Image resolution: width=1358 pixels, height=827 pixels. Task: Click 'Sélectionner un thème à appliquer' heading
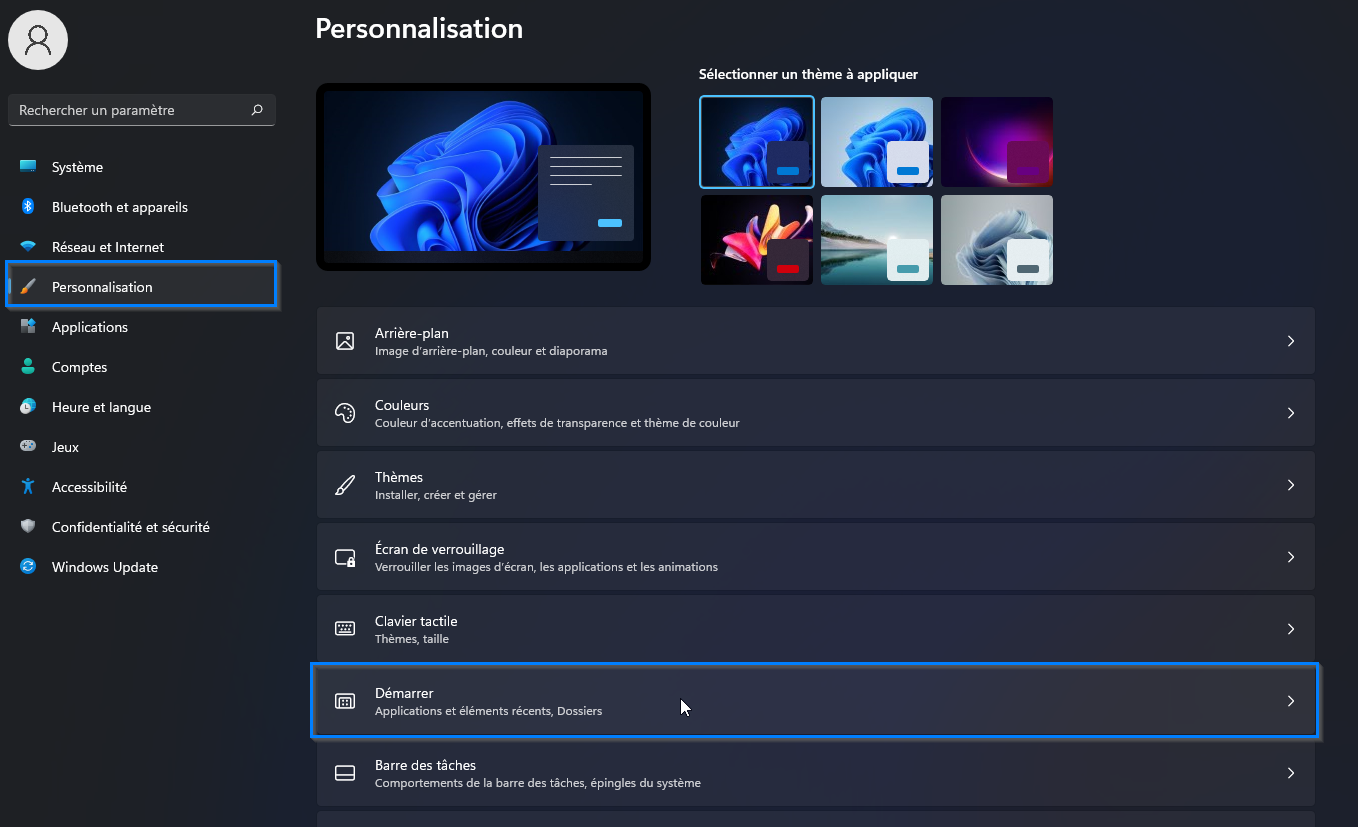click(808, 74)
